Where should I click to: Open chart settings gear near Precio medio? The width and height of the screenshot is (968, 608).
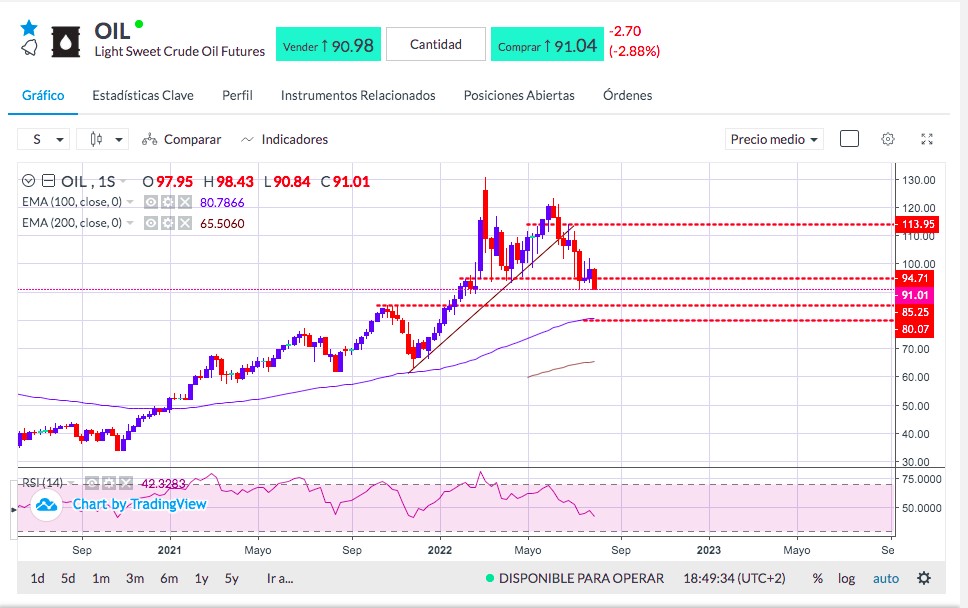point(888,139)
